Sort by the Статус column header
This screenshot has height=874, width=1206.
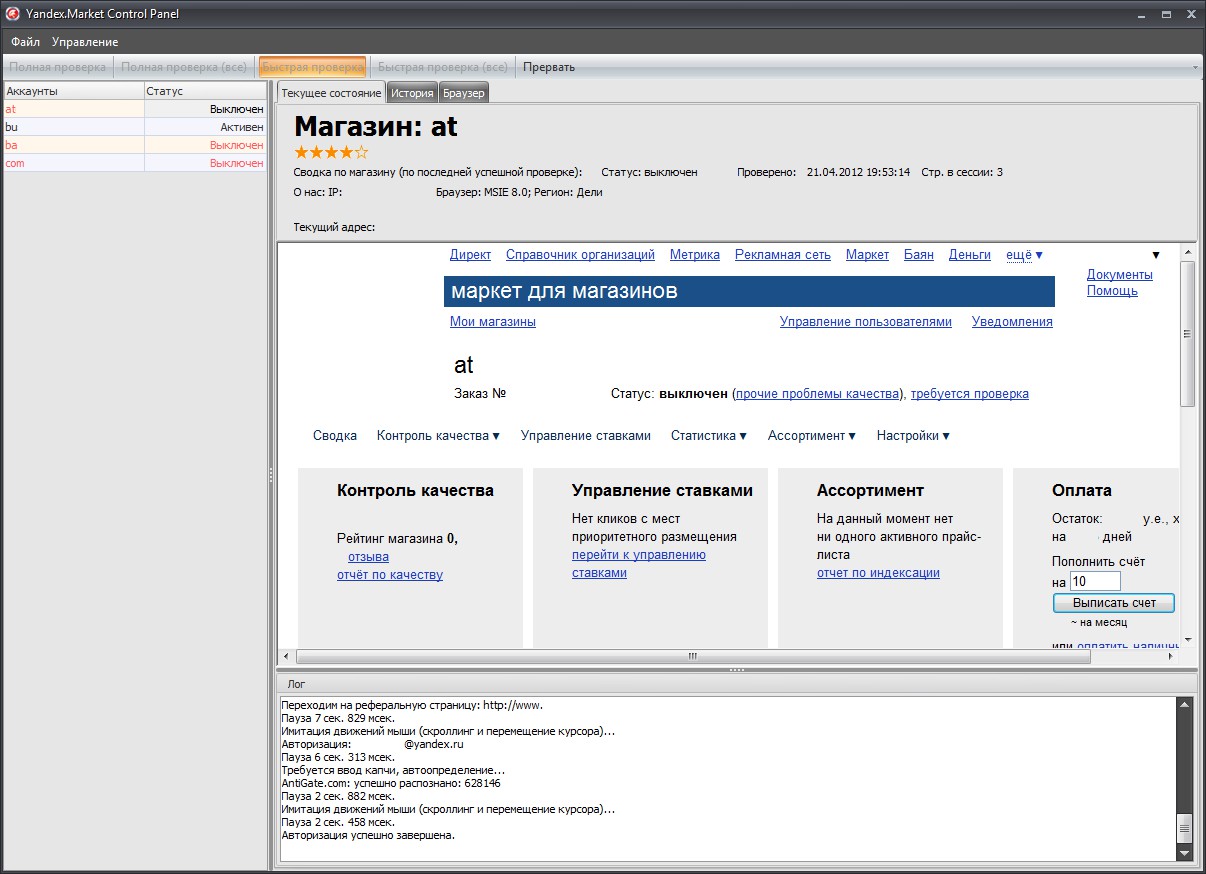tap(205, 91)
